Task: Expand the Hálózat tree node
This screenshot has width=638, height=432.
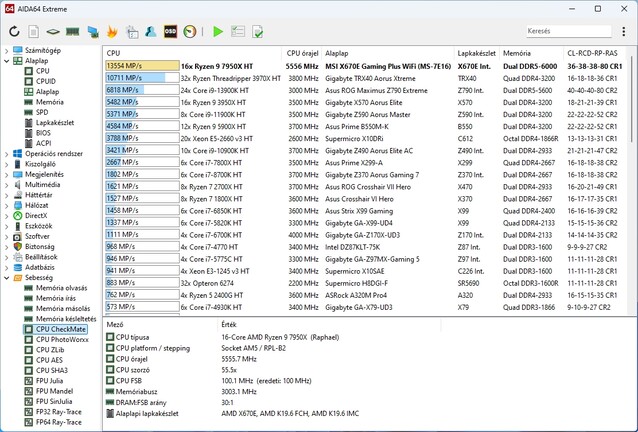Action: point(7,205)
